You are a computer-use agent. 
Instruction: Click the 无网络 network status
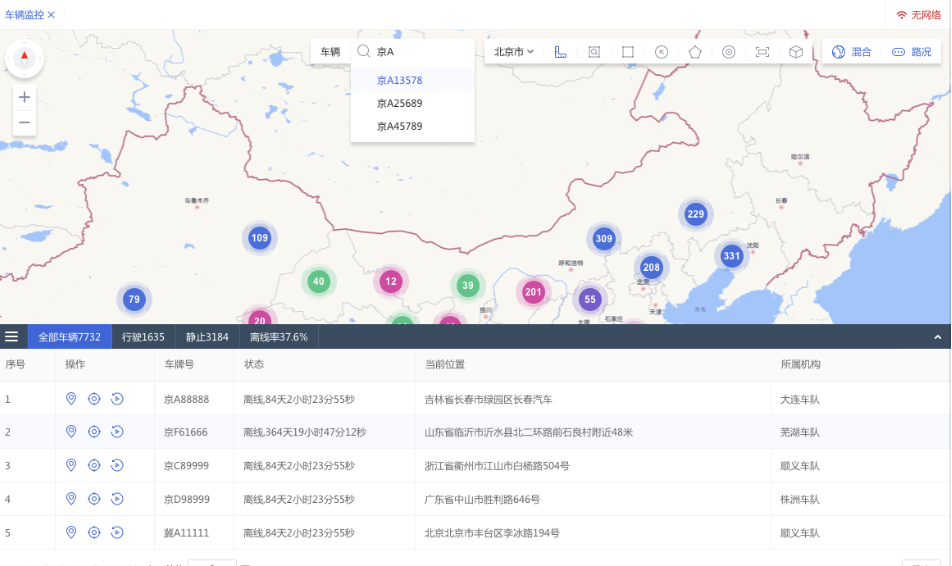pos(919,15)
